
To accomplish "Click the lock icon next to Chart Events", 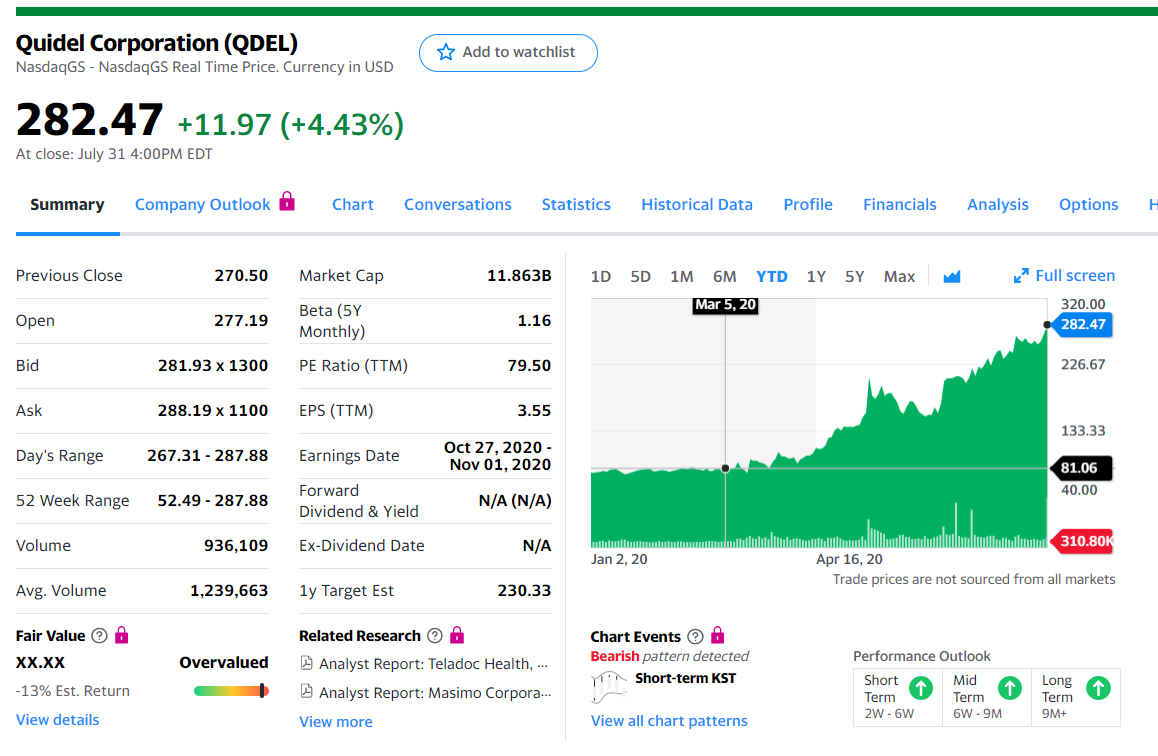I will pos(717,636).
